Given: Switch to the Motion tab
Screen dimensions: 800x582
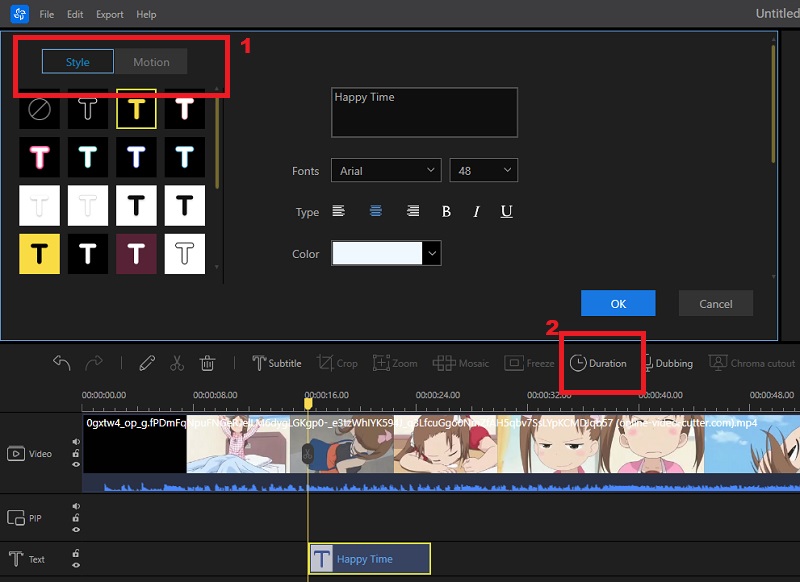Looking at the screenshot, I should pos(151,61).
